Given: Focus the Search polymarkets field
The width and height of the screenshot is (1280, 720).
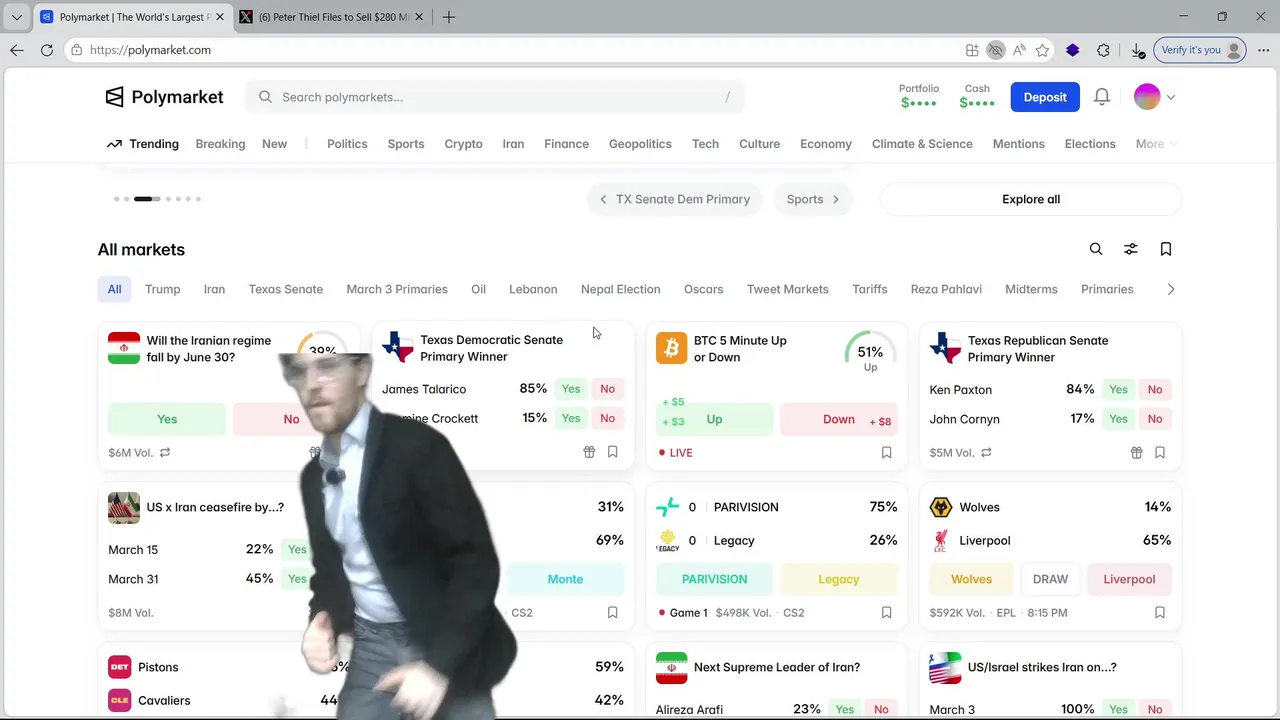Looking at the screenshot, I should (x=494, y=97).
